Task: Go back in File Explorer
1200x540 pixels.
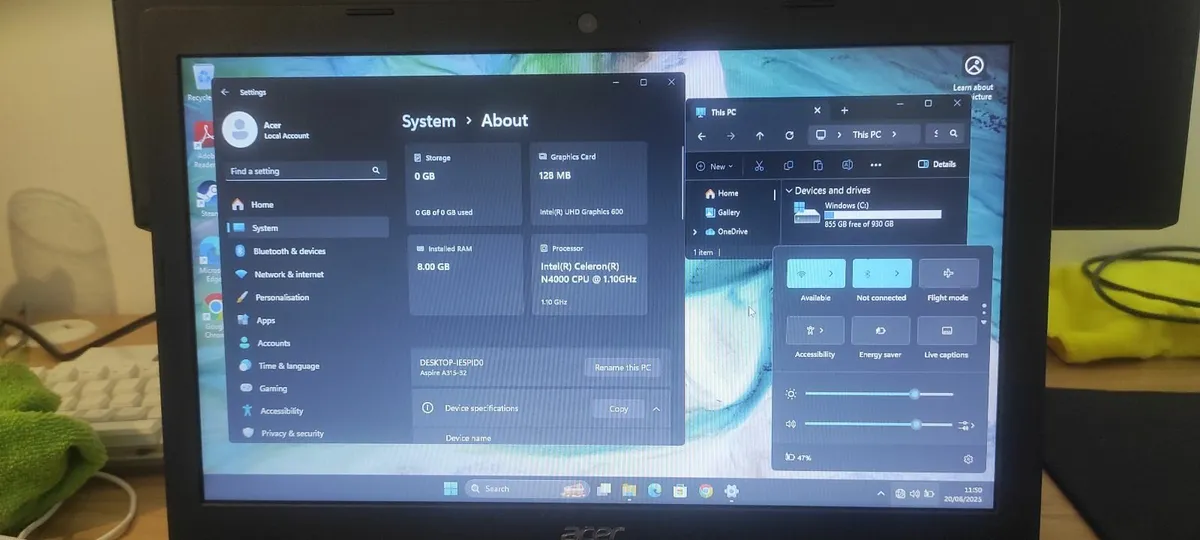Action: [702, 135]
